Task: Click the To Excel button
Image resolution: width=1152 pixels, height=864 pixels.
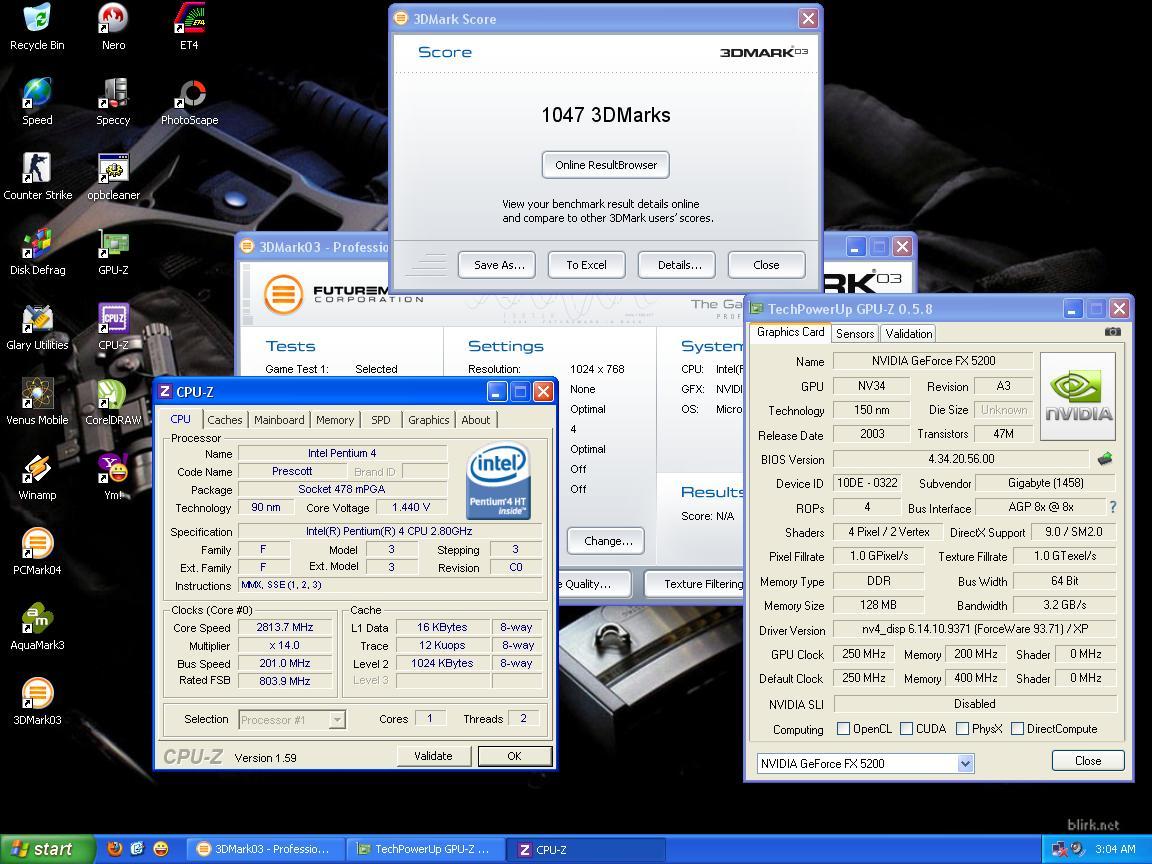Action: click(x=586, y=265)
